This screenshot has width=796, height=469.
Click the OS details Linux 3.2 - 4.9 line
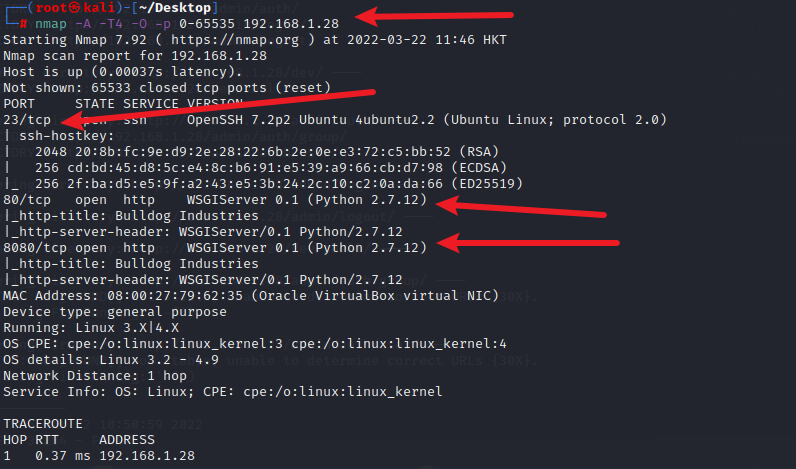click(111, 360)
